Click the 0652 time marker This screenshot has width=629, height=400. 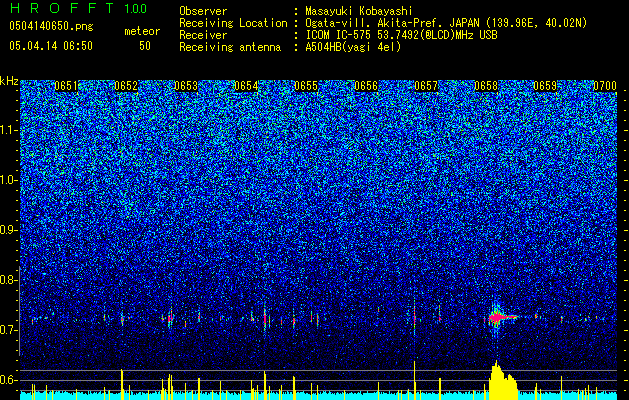[x=126, y=86]
